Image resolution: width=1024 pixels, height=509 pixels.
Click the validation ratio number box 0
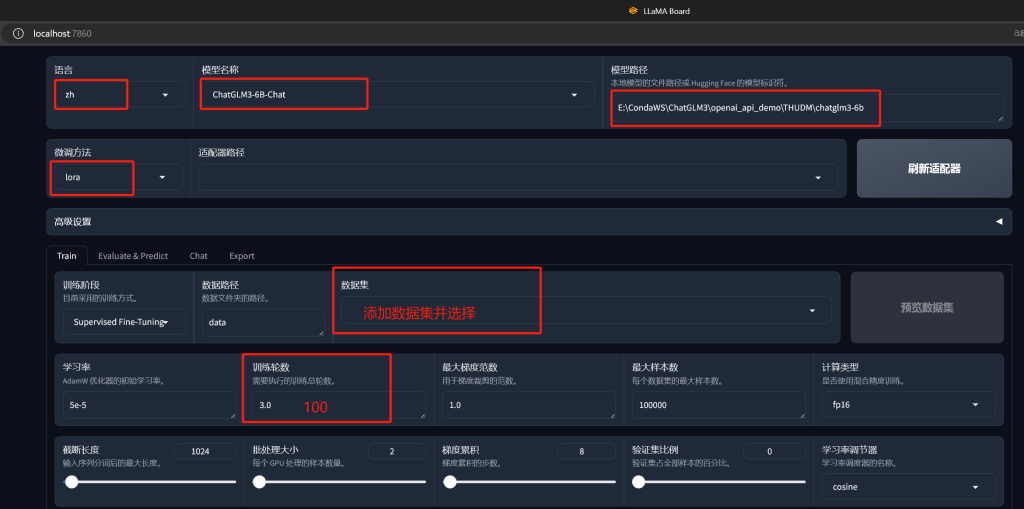(775, 451)
